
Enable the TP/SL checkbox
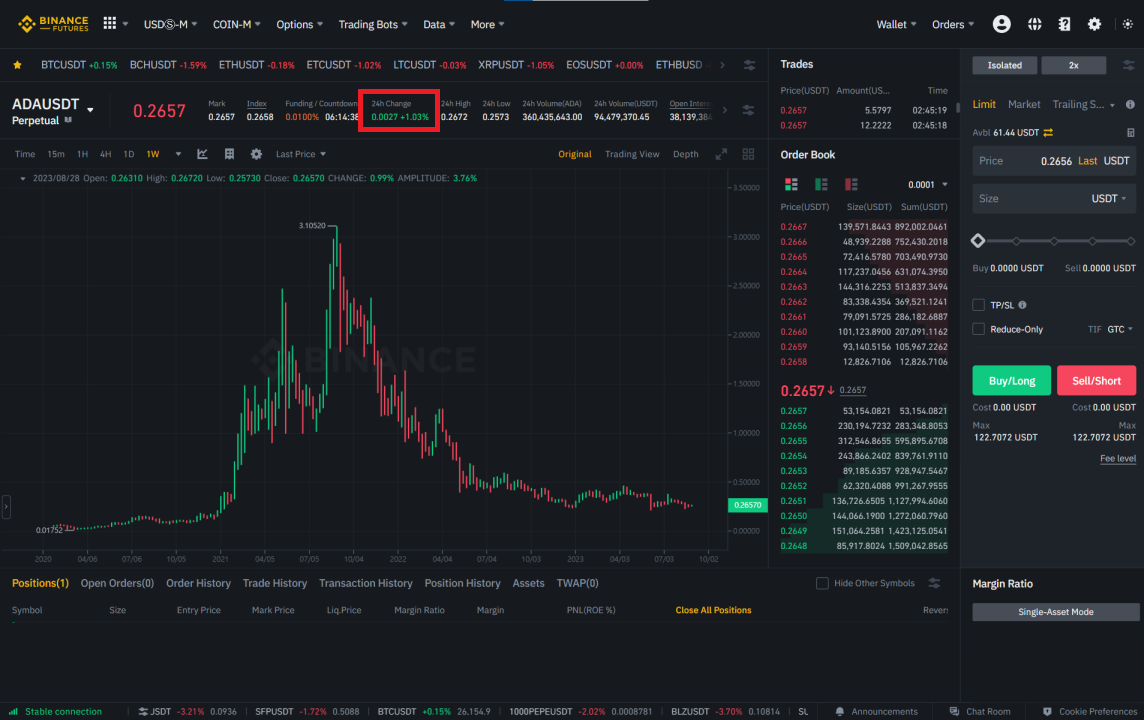(978, 305)
